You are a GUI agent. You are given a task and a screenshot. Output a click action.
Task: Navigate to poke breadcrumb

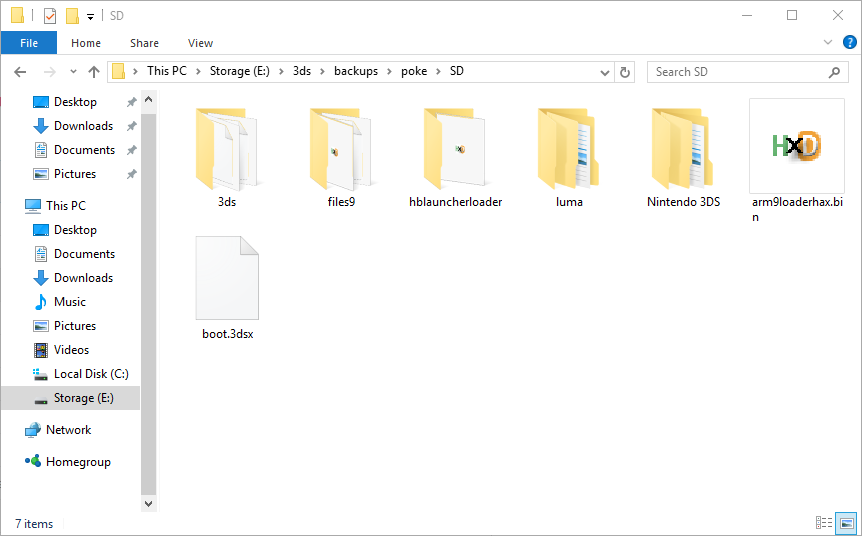click(x=414, y=71)
